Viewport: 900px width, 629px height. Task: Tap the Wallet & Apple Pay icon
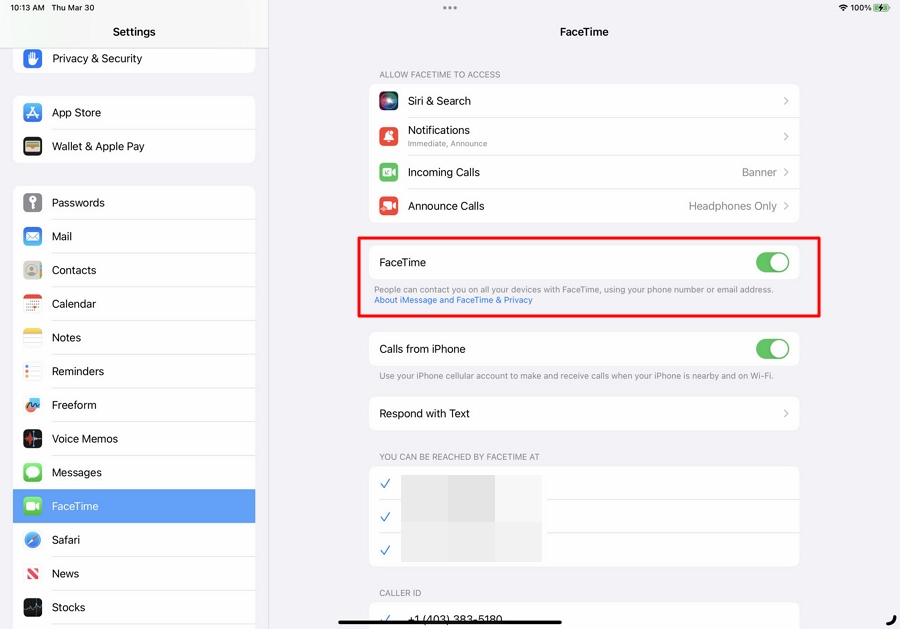point(33,146)
